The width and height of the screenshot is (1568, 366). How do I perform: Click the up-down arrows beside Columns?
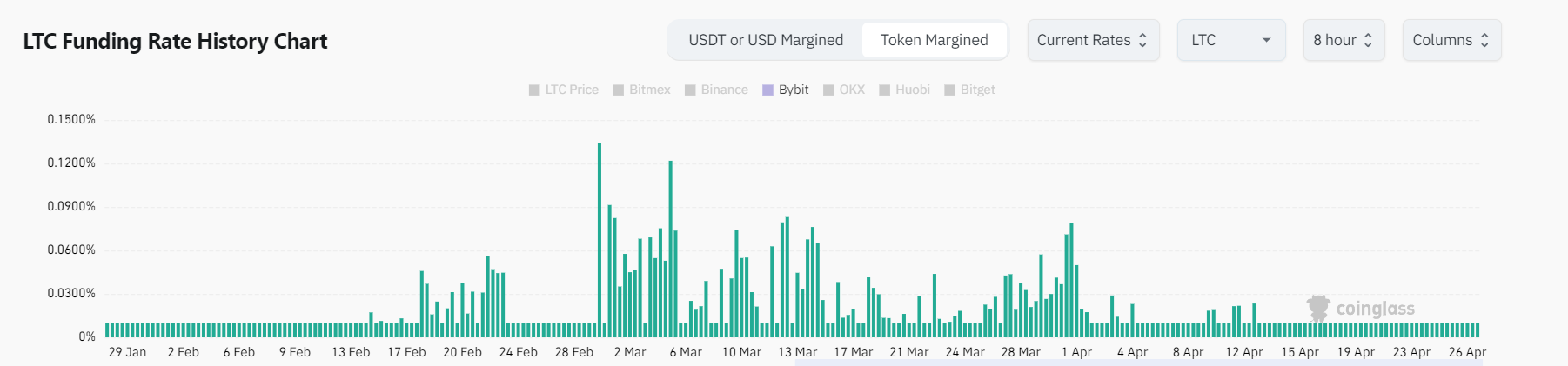tap(1484, 40)
